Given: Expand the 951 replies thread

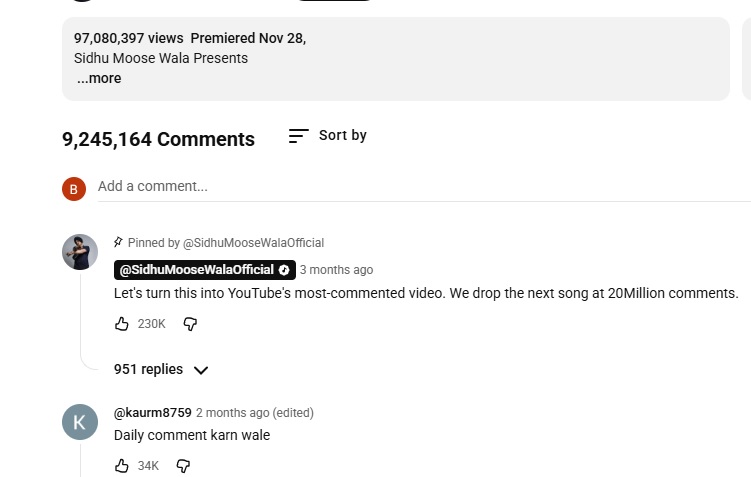Looking at the screenshot, I should tap(161, 369).
